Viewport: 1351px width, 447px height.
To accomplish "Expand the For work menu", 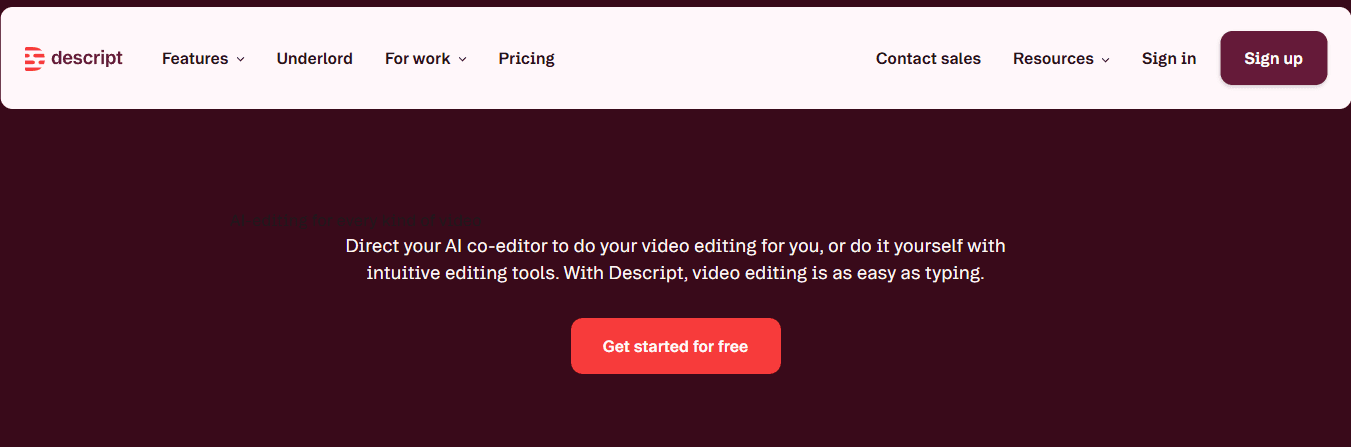I will 426,59.
